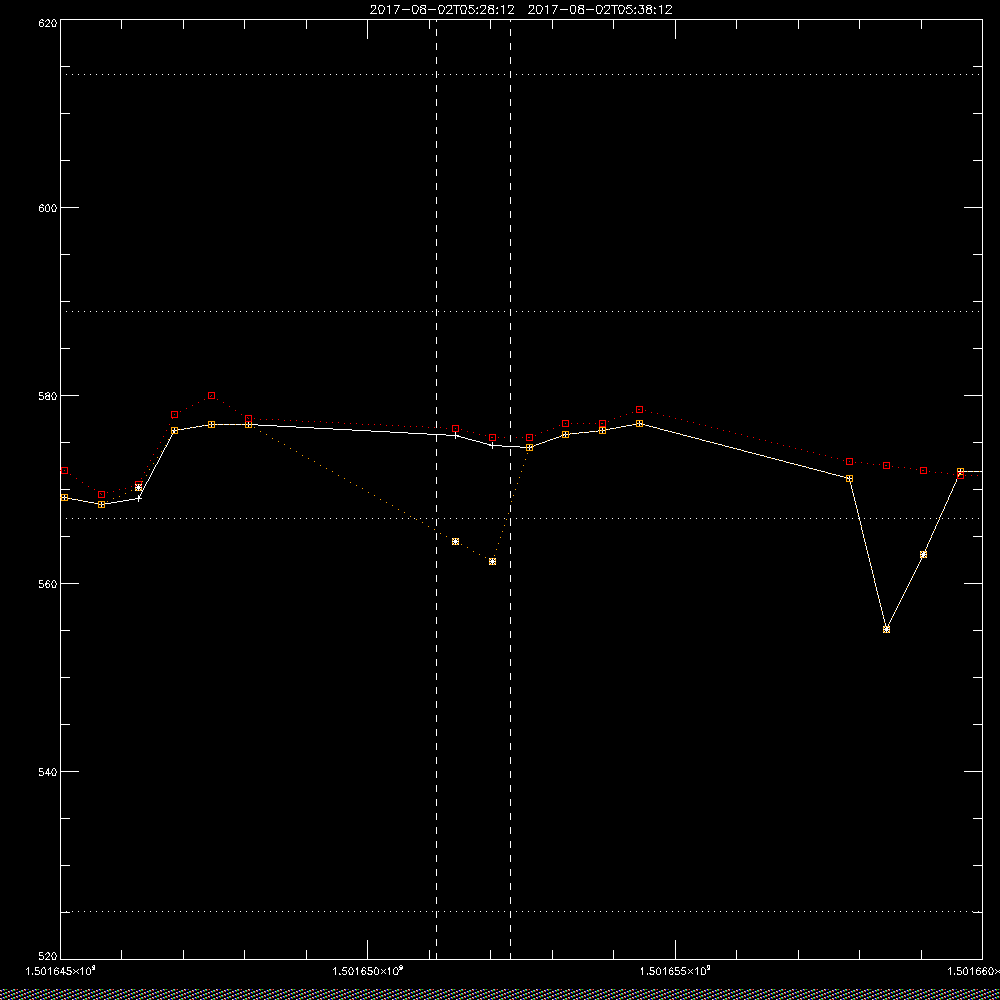Click the 1.501650×10⁹ x-axis label

tap(368, 971)
